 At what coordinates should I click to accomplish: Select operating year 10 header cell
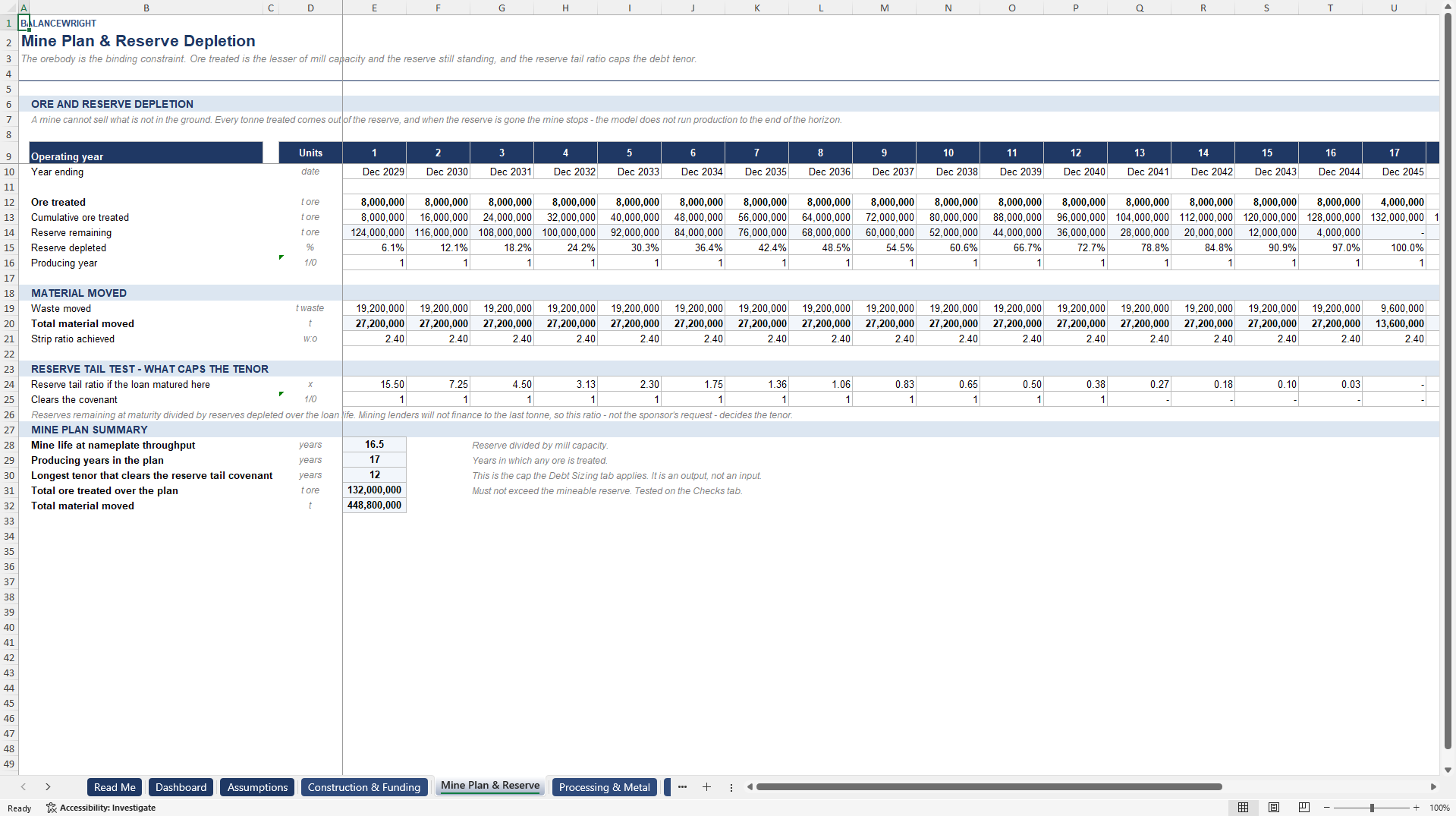pyautogui.click(x=948, y=153)
